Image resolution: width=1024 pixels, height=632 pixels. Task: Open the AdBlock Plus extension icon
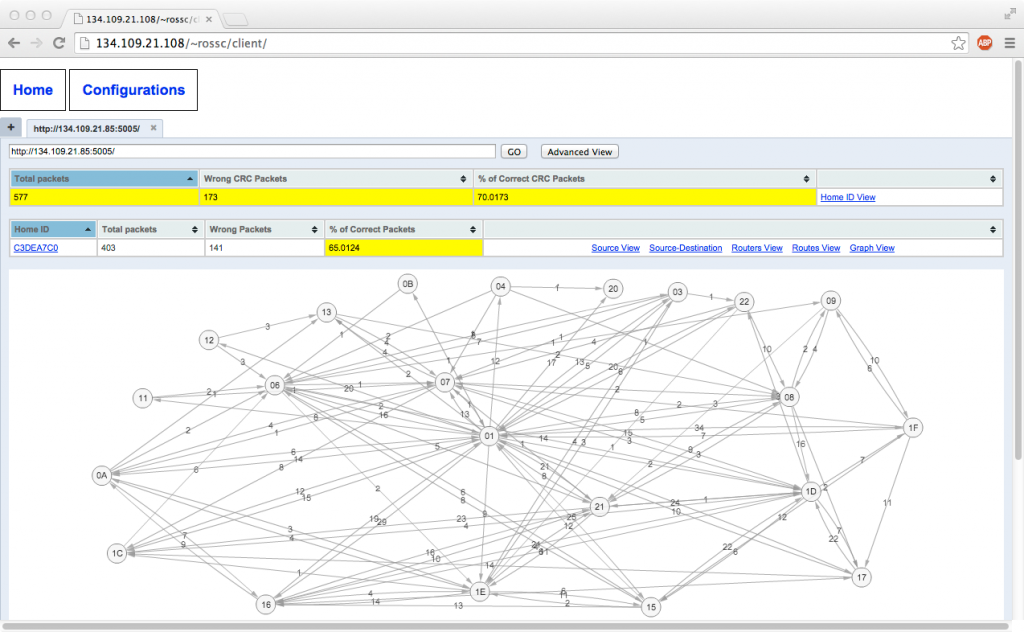984,43
